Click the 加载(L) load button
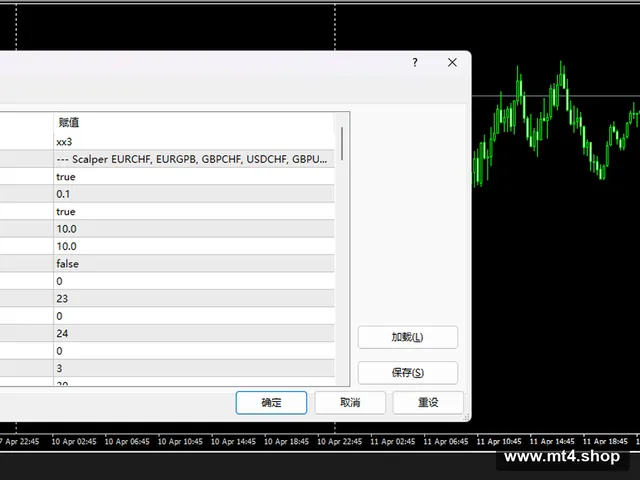 click(x=408, y=337)
